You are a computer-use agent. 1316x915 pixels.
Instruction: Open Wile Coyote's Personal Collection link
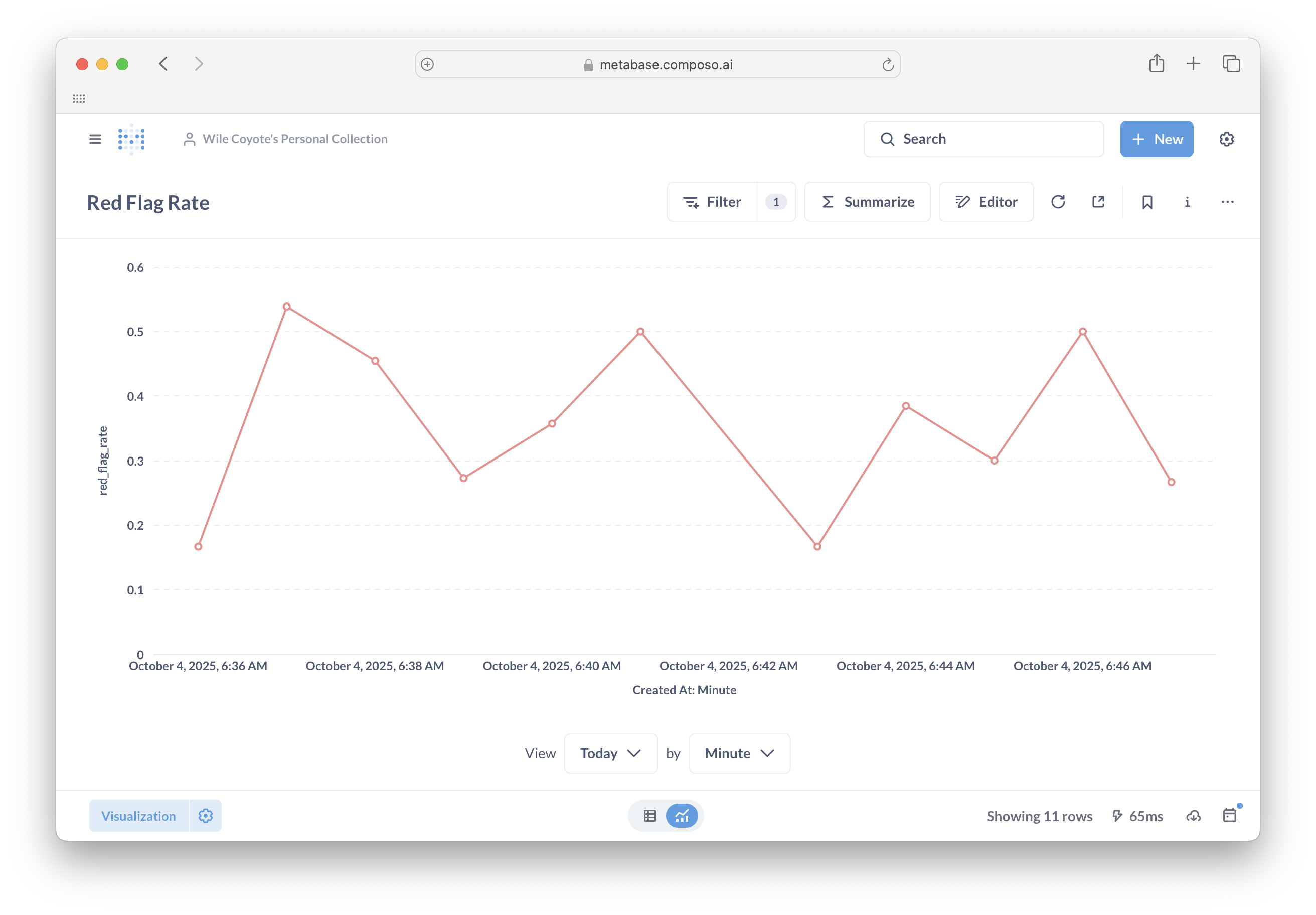(x=294, y=139)
